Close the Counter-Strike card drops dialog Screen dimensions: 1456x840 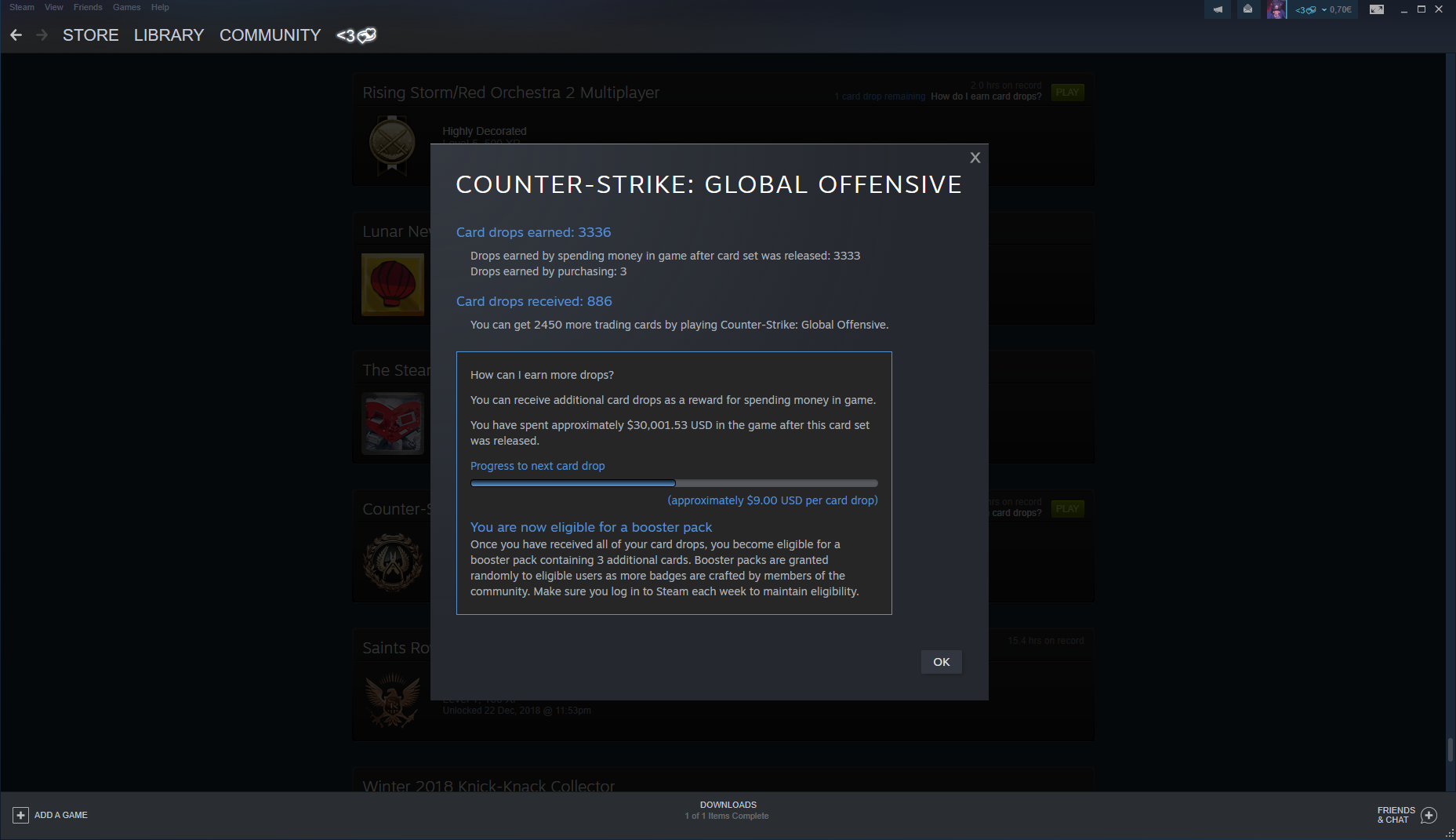(975, 158)
